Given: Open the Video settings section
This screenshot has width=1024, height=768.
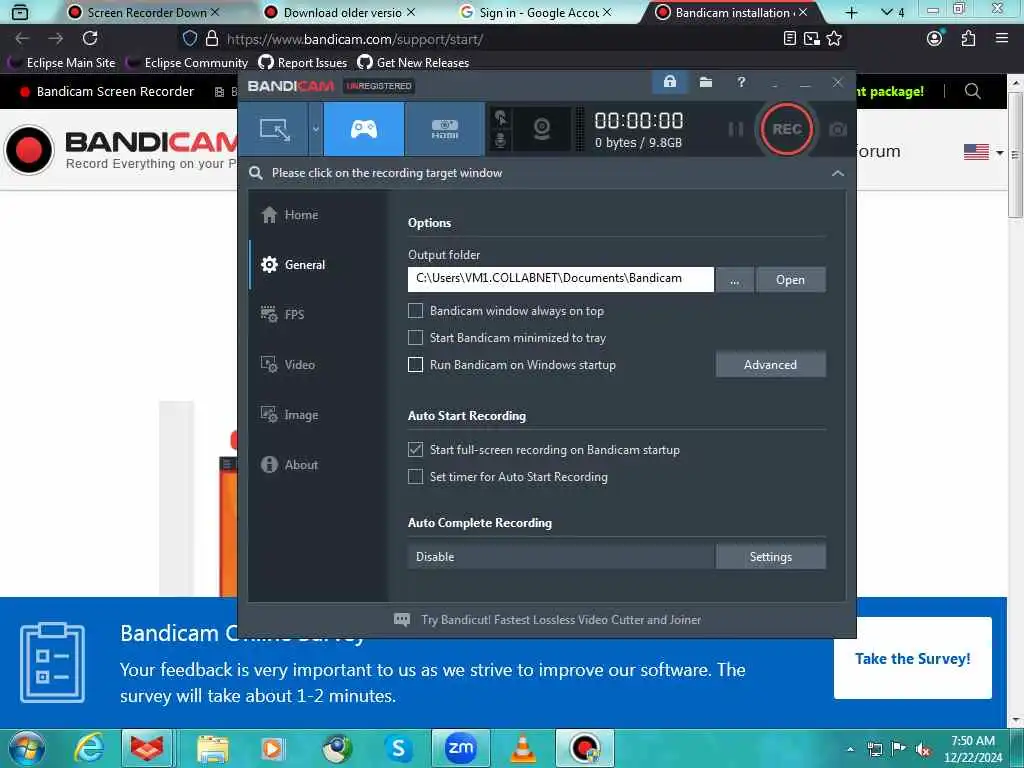Looking at the screenshot, I should click(287, 364).
